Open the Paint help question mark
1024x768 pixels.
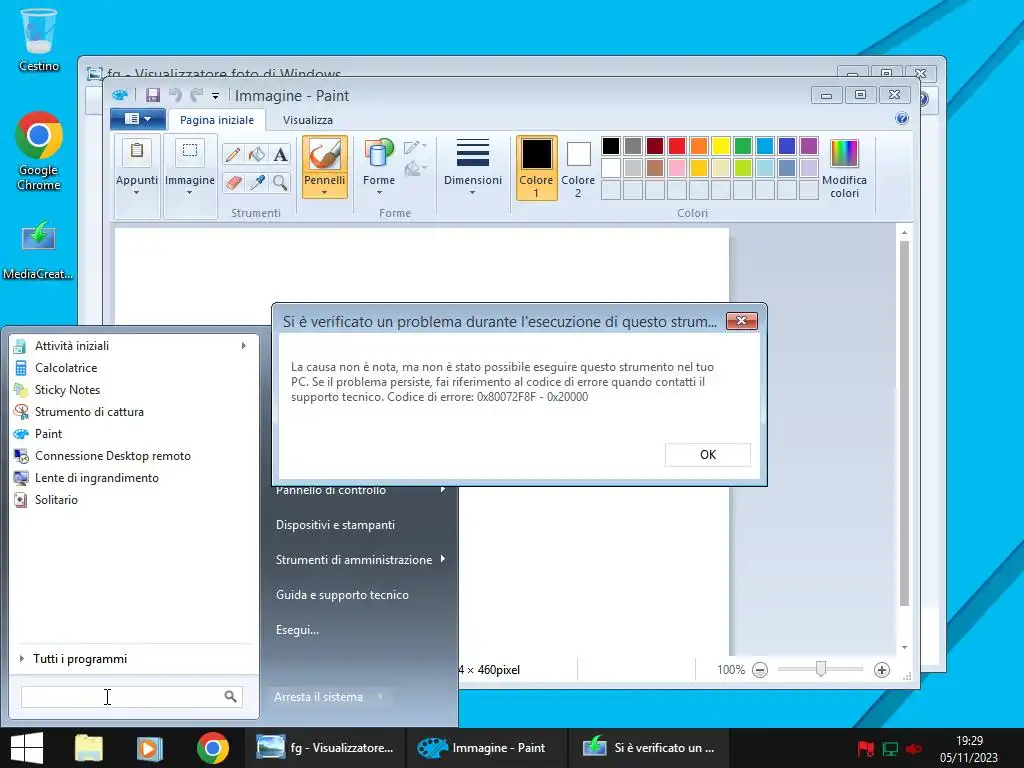click(902, 118)
